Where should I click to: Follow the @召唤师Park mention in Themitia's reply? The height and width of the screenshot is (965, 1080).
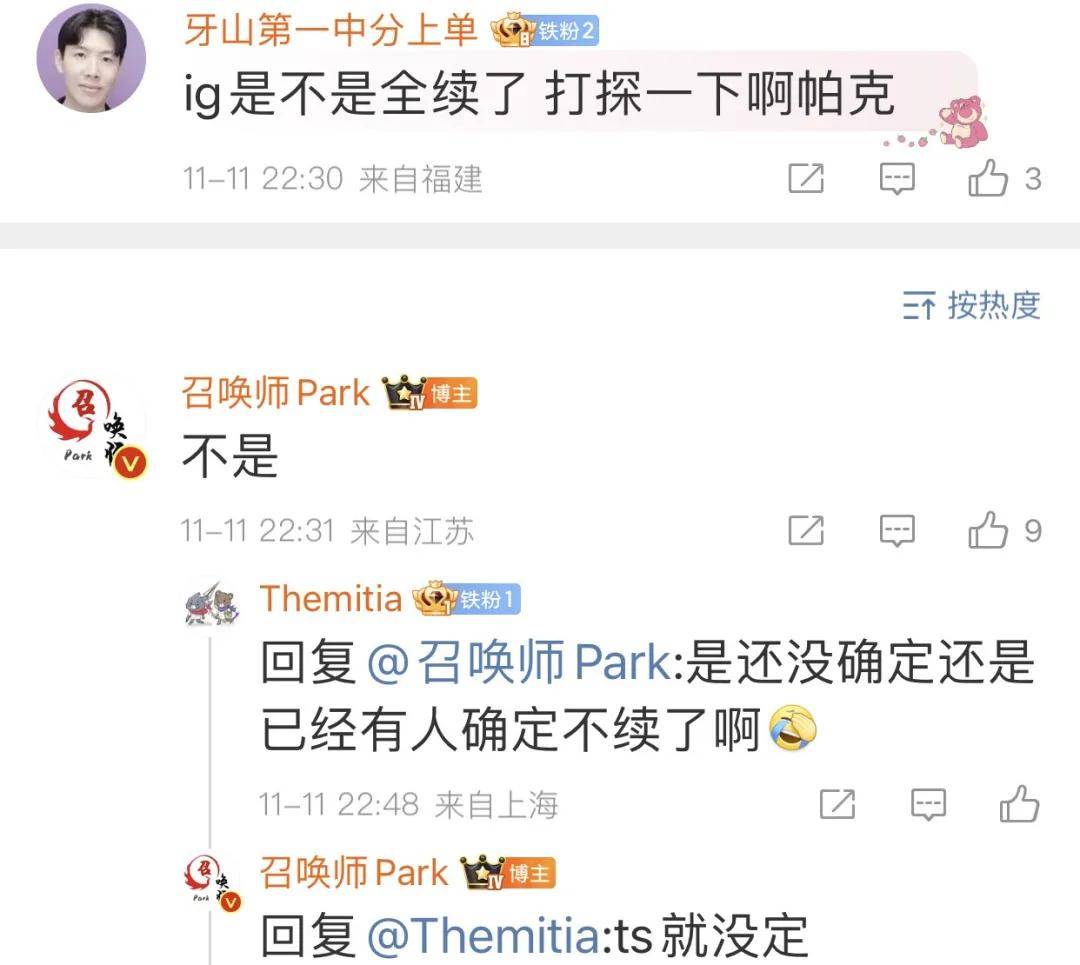519,662
